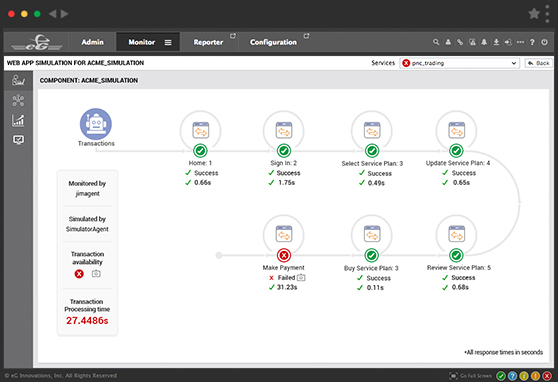Click camera icon under Transaction availability
The width and height of the screenshot is (558, 382).
tap(96, 273)
